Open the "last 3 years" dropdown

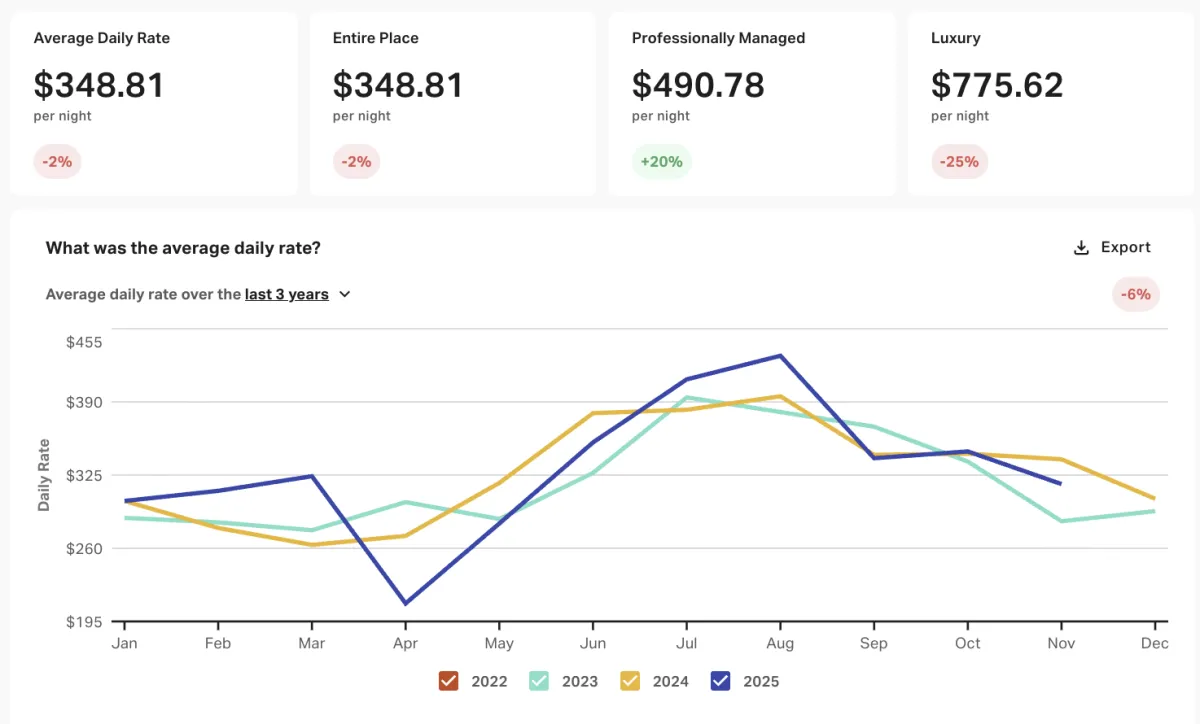(287, 295)
